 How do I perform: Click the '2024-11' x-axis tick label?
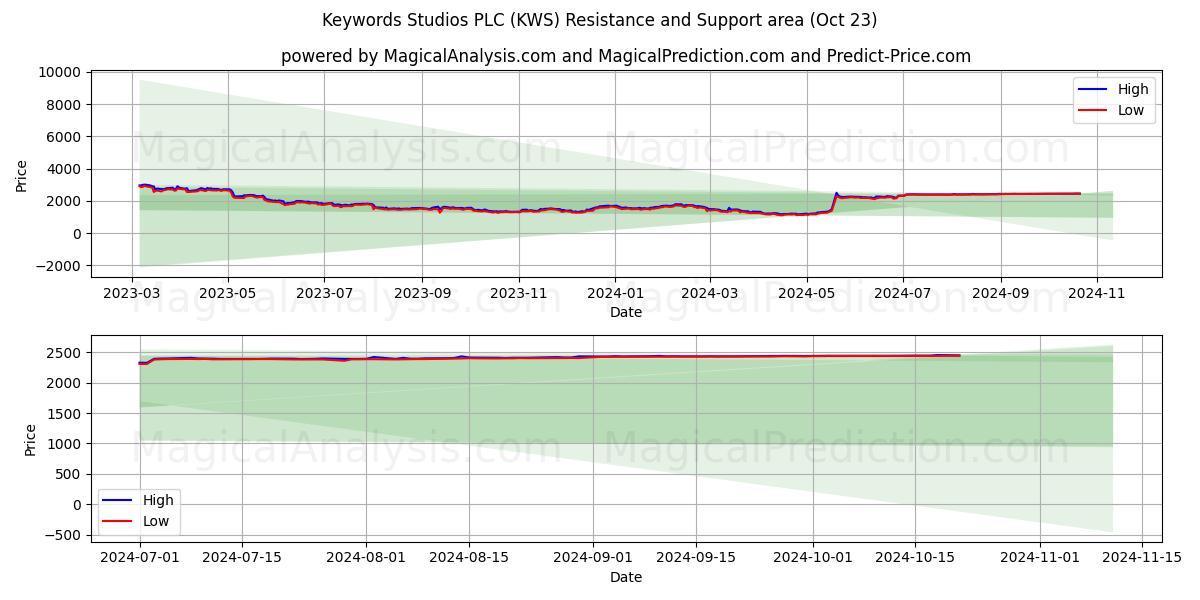[1097, 294]
